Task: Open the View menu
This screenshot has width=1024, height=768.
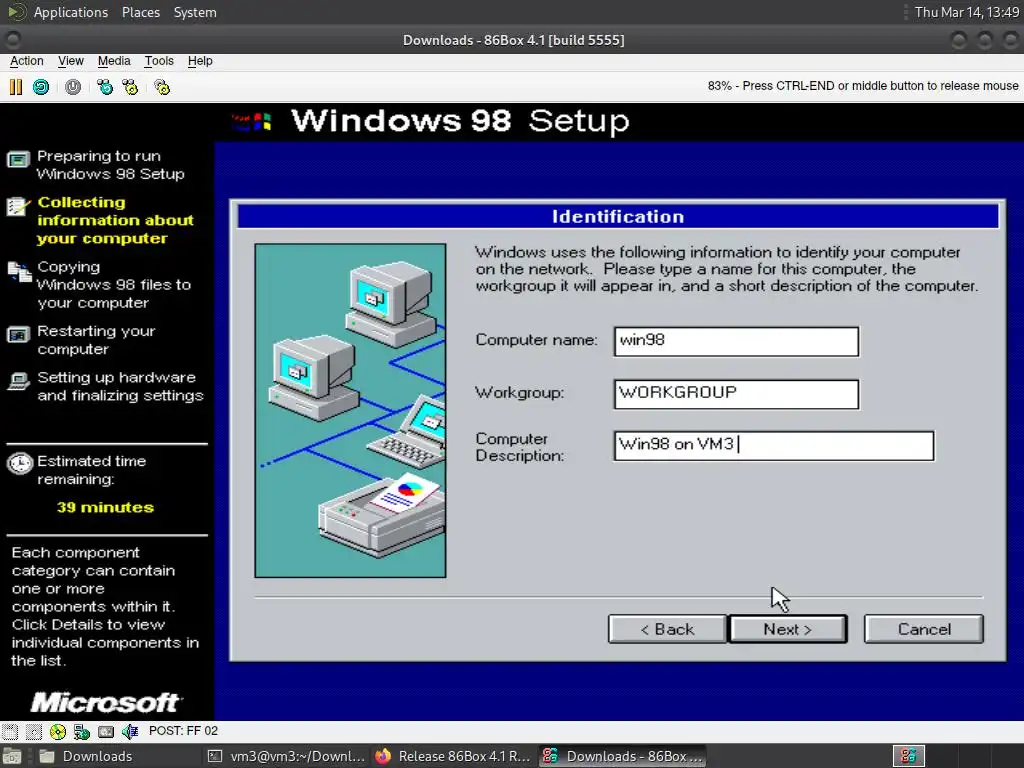Action: pyautogui.click(x=71, y=61)
